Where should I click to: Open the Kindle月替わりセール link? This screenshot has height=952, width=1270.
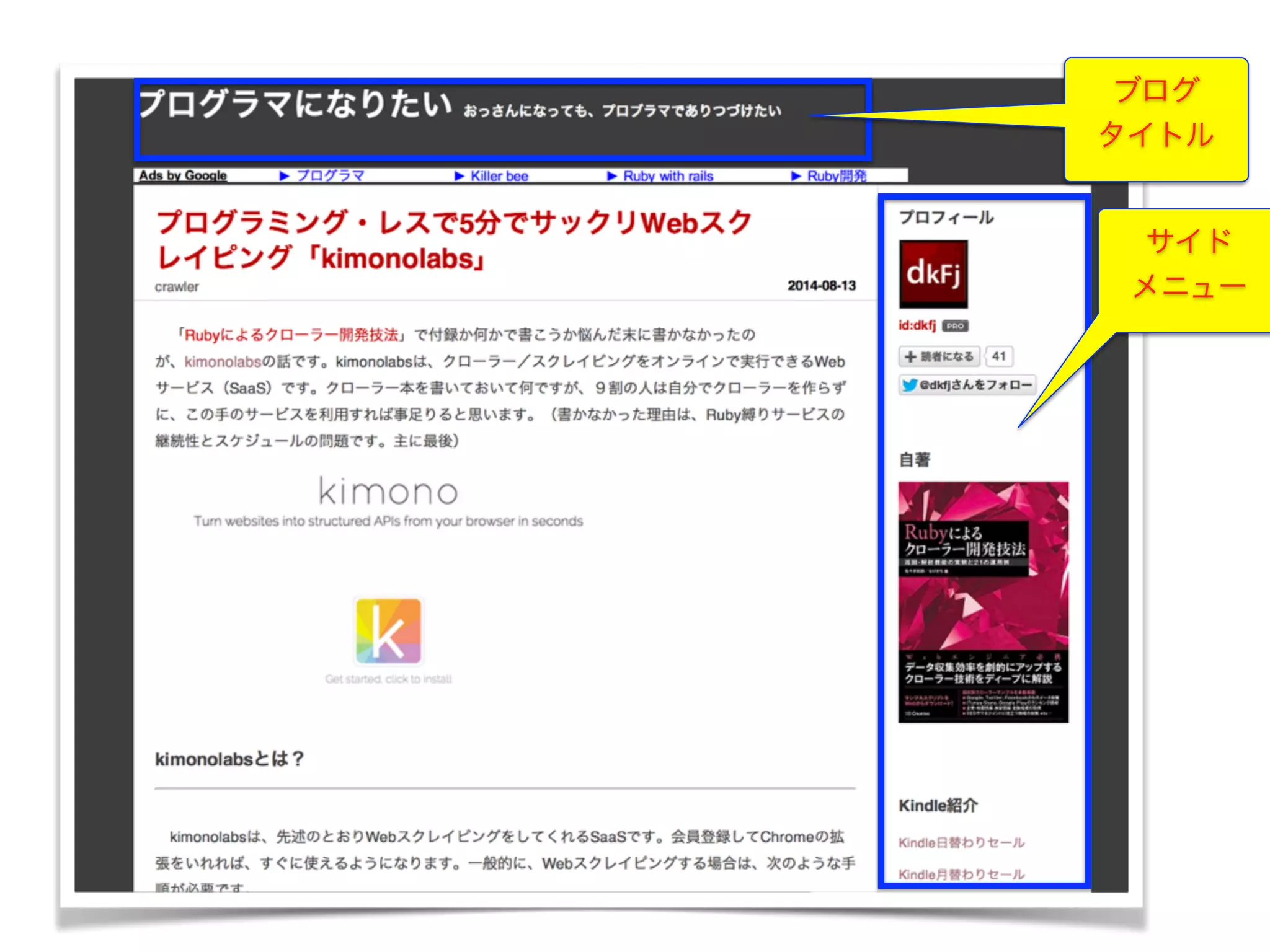(x=962, y=874)
